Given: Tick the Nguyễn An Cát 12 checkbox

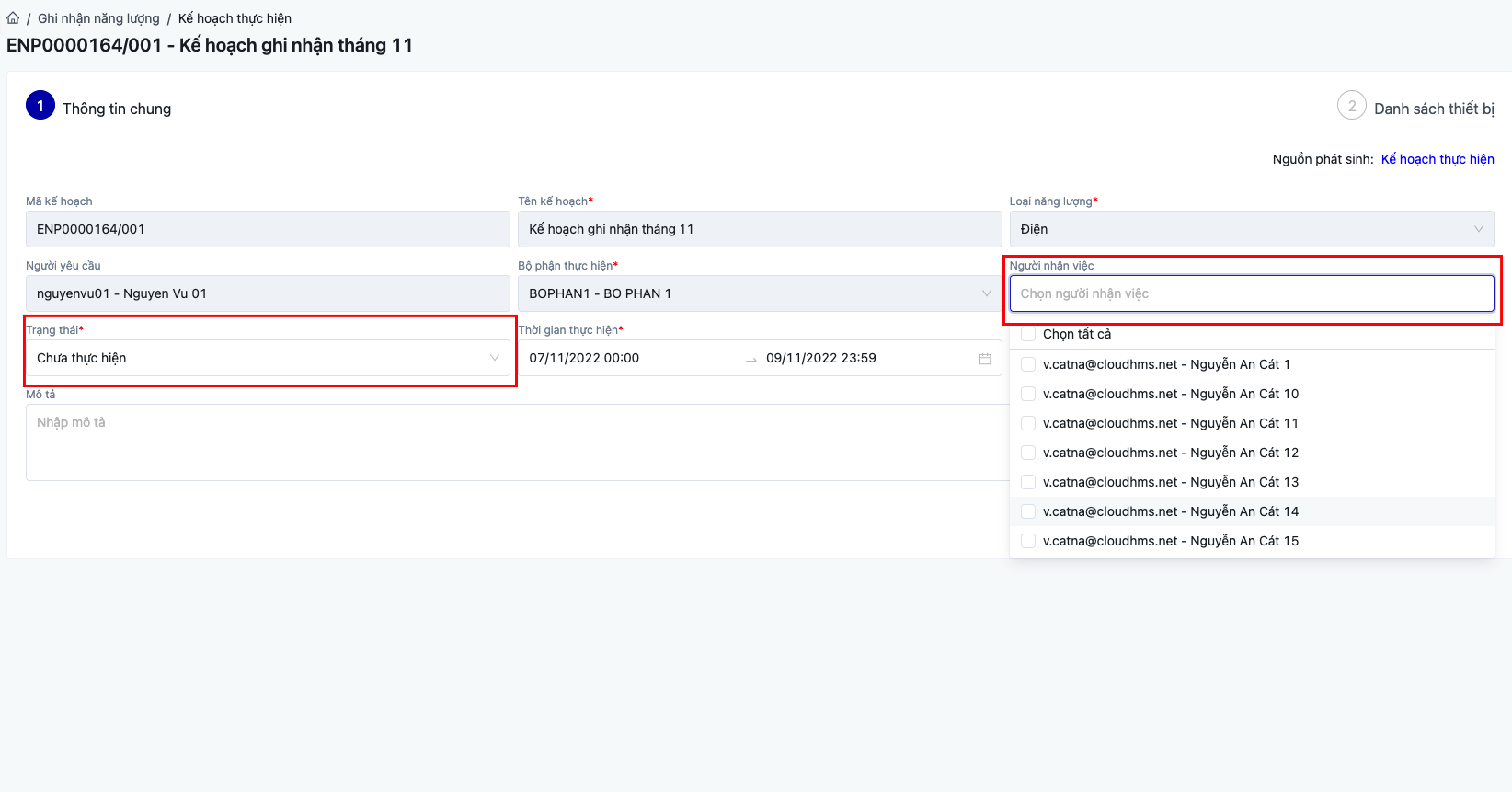Looking at the screenshot, I should [1028, 453].
